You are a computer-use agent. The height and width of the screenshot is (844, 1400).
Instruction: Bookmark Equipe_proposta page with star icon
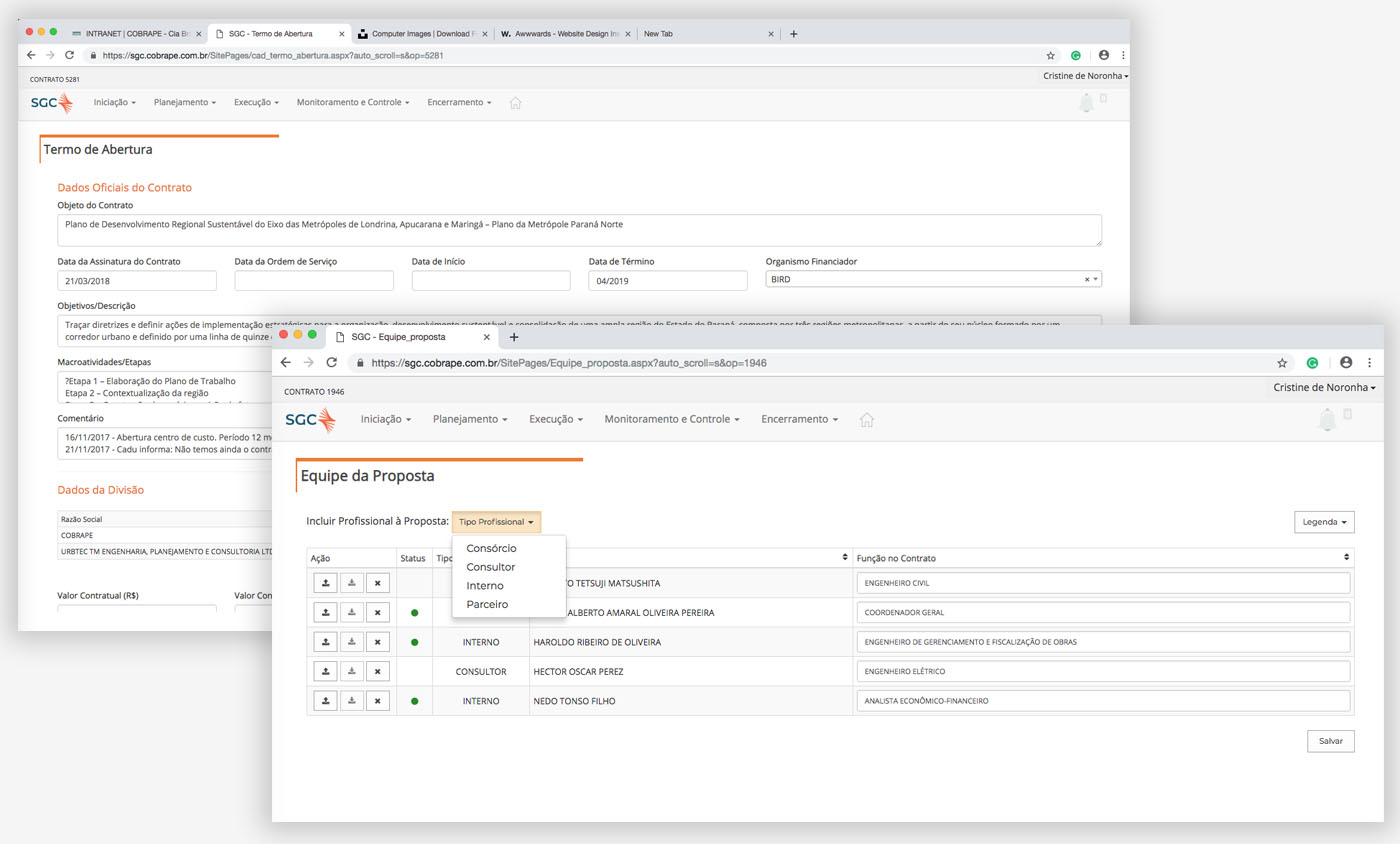pyautogui.click(x=1282, y=363)
